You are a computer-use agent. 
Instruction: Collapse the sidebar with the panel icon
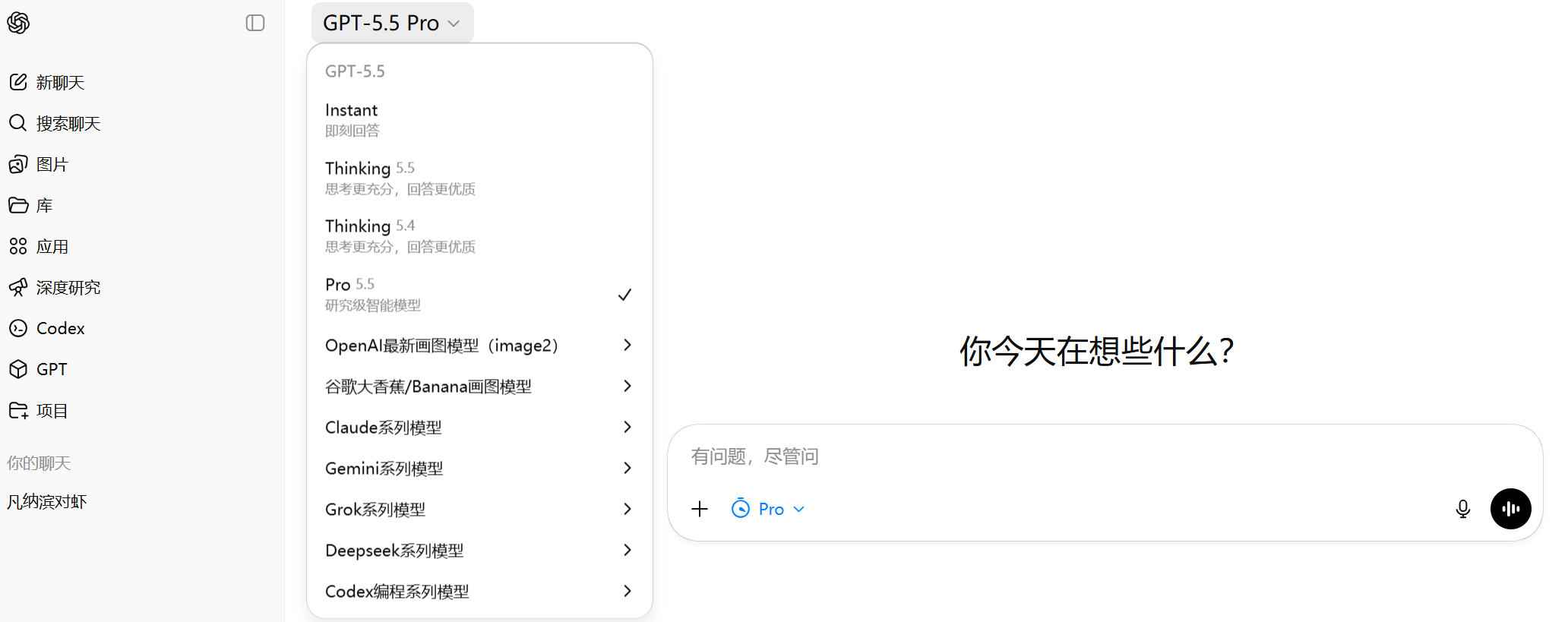(x=255, y=23)
